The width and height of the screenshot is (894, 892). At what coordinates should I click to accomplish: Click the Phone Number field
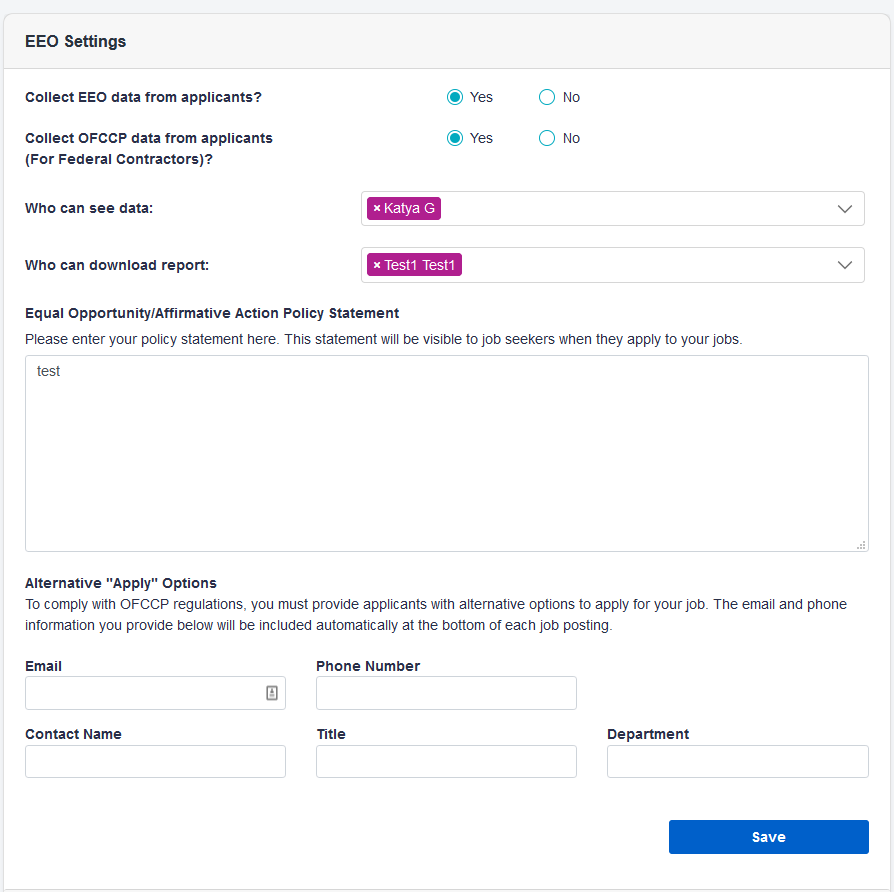point(446,692)
